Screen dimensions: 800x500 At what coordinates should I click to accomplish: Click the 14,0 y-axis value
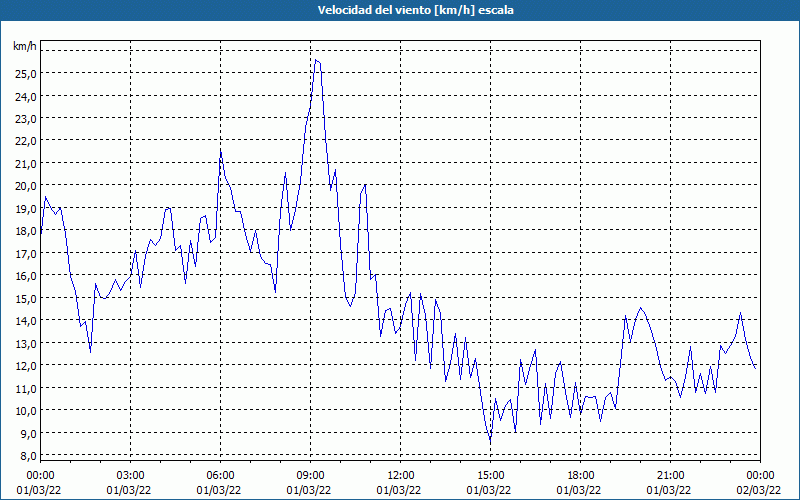pos(26,320)
